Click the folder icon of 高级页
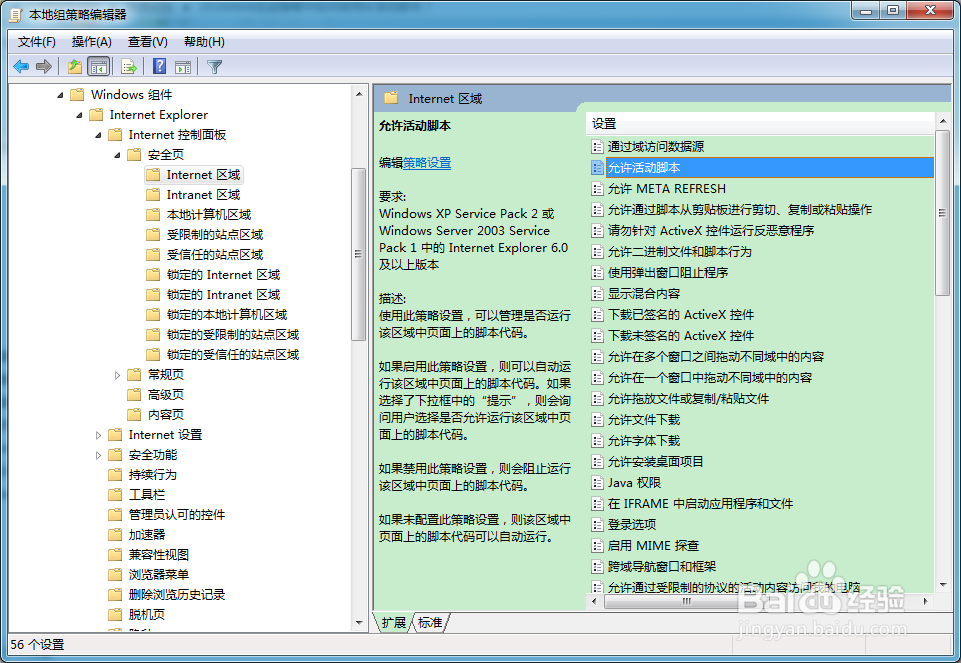This screenshot has height=663, width=961. tap(134, 395)
